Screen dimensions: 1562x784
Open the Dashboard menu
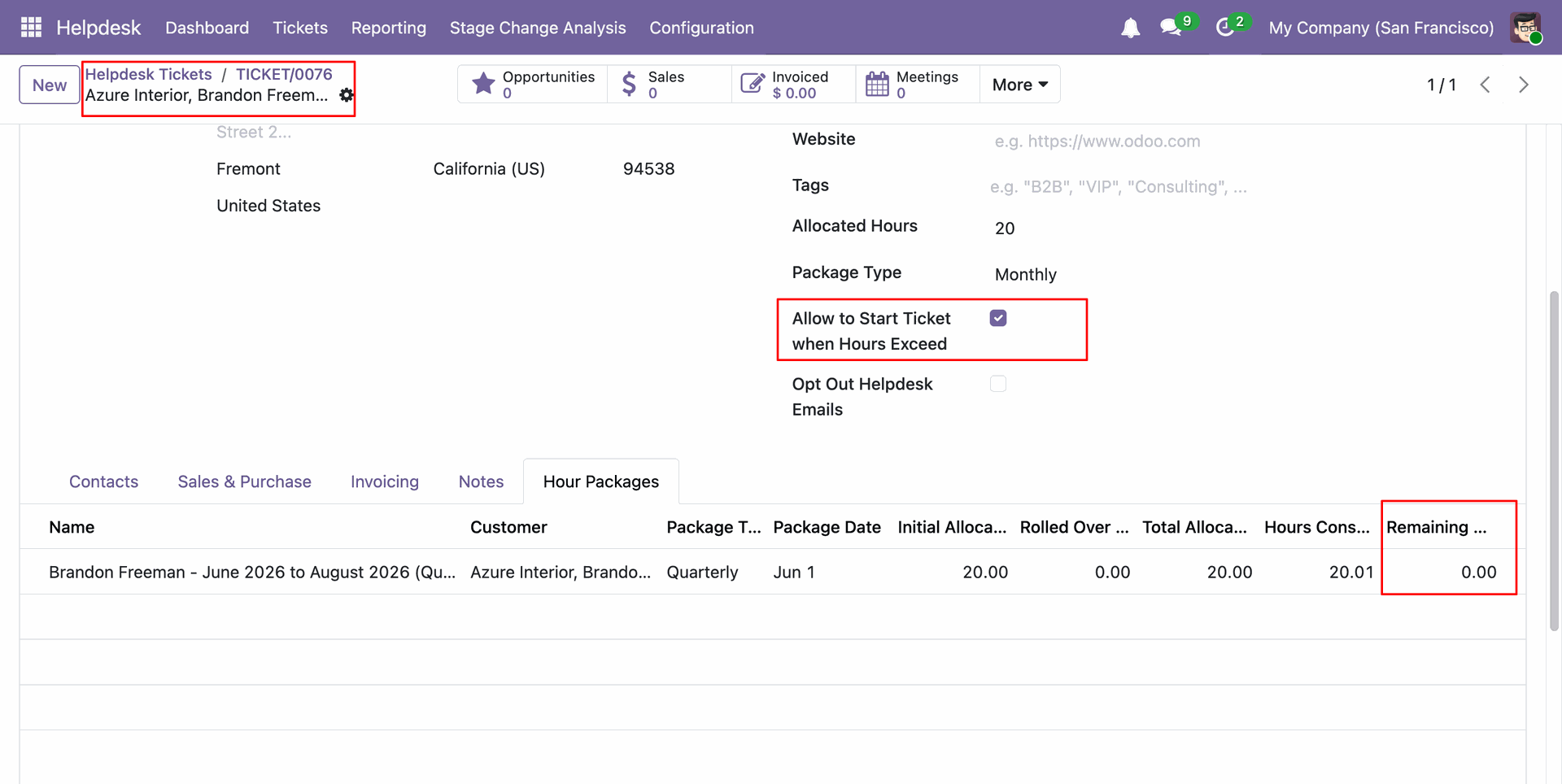(207, 28)
